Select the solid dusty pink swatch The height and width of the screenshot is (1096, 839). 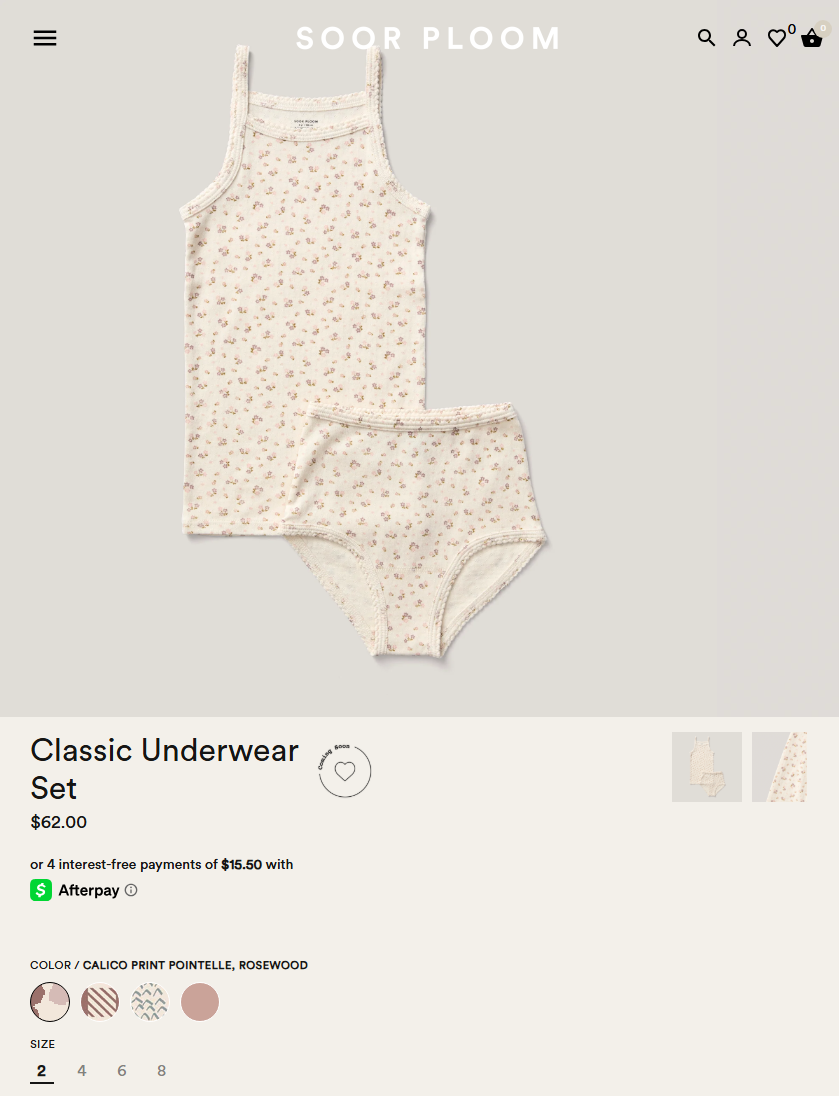[200, 1002]
